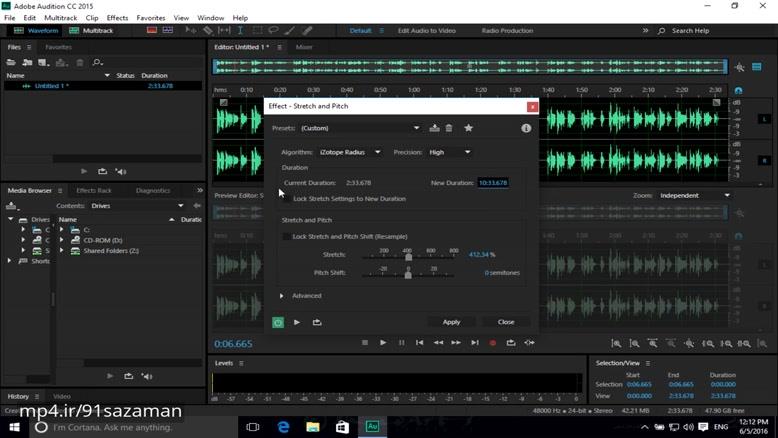
Task: Select Default workspace
Action: tap(360, 30)
